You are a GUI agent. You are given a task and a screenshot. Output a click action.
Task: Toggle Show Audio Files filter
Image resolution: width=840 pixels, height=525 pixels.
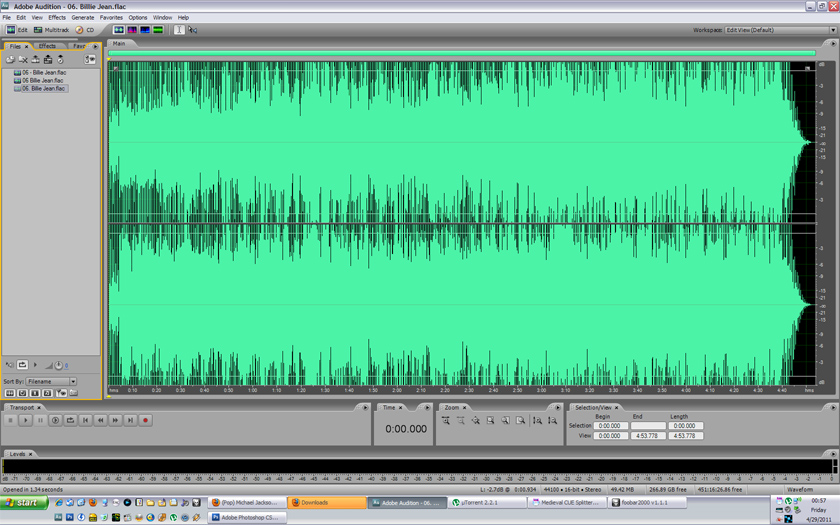[10, 393]
